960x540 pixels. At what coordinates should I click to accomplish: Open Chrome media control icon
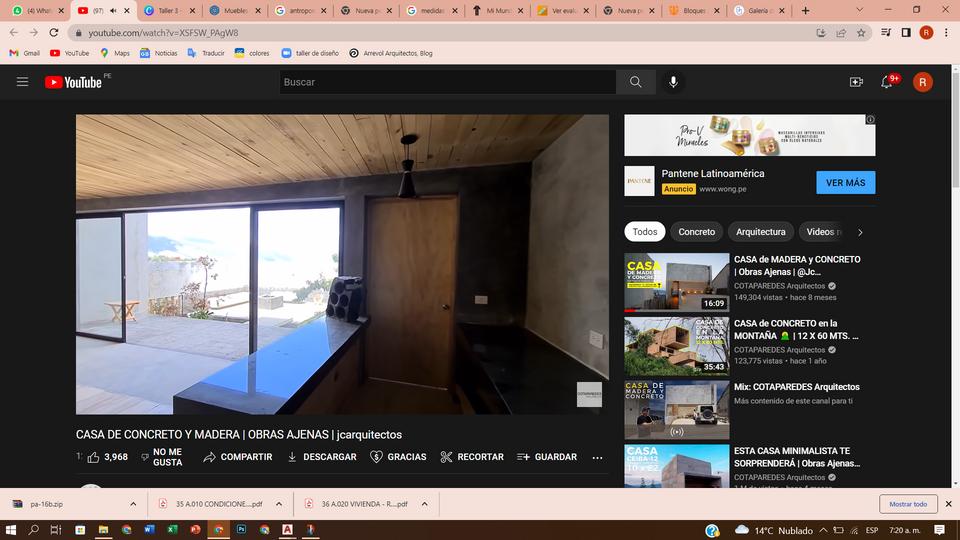(x=886, y=32)
